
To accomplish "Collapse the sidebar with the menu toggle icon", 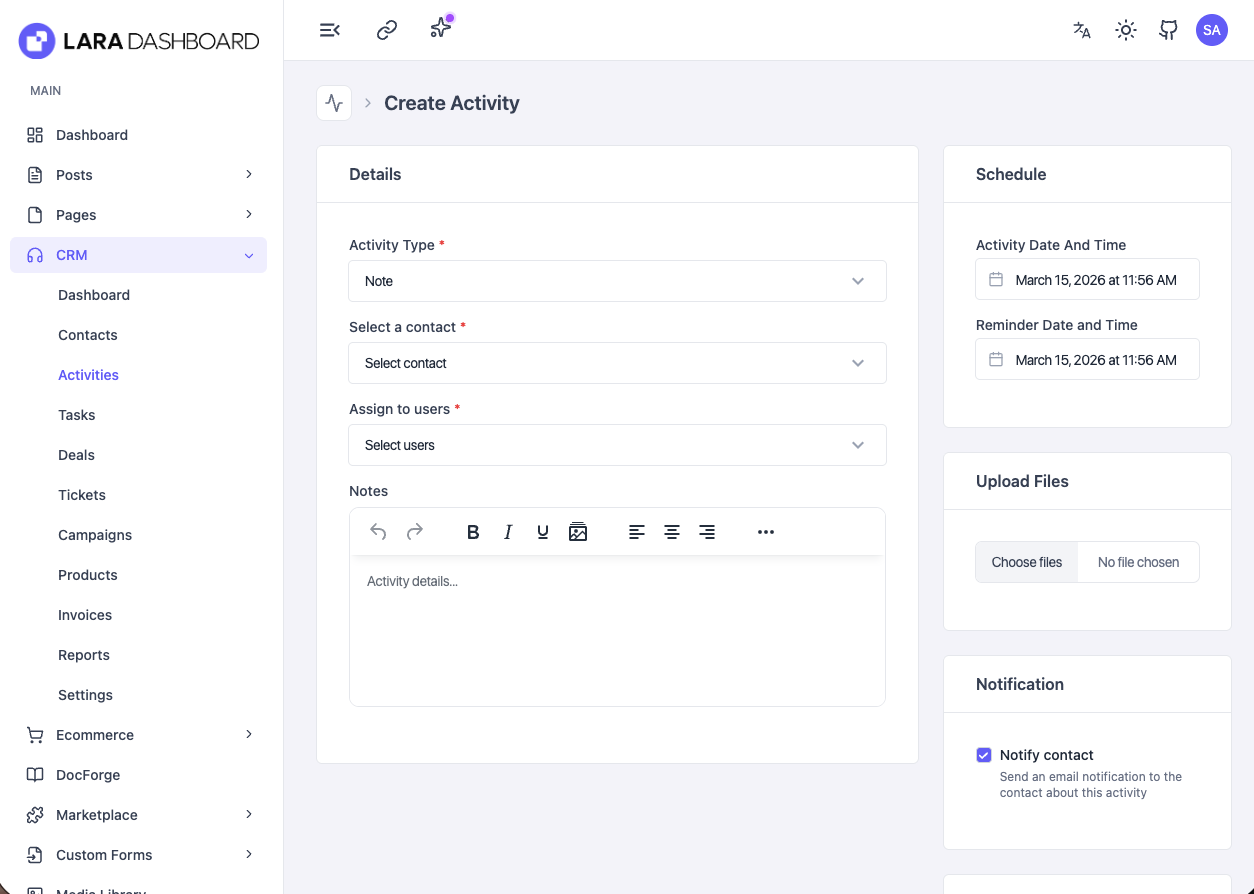I will 330,30.
